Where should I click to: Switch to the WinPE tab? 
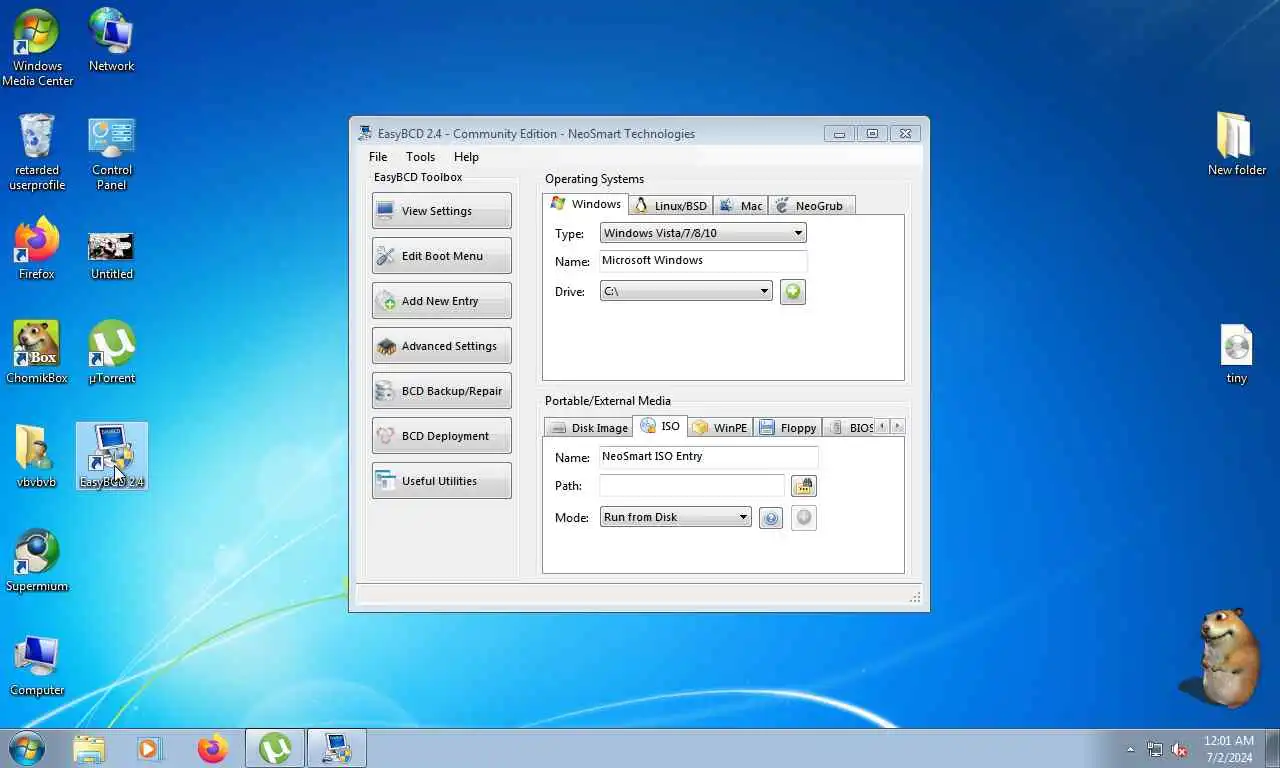coord(720,428)
